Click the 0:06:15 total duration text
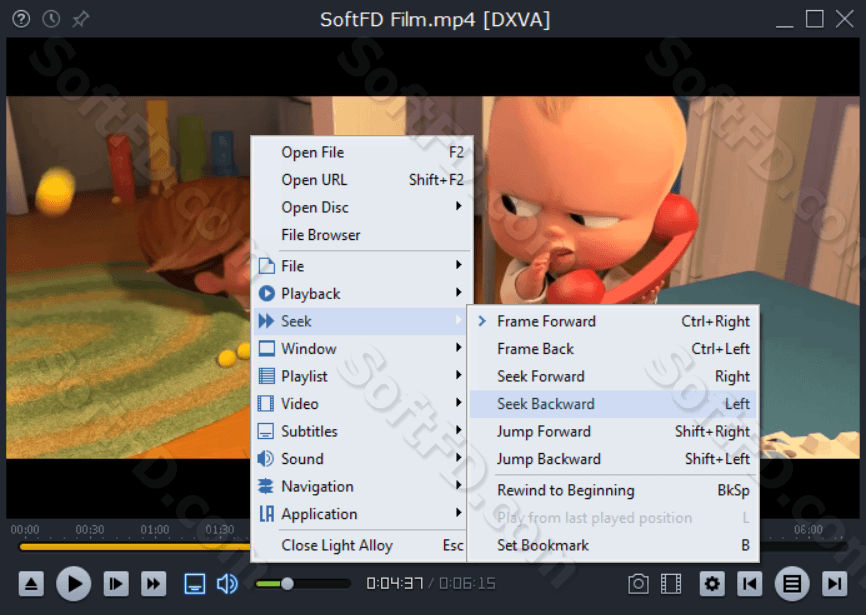Viewport: 866px width, 615px height. [x=467, y=584]
